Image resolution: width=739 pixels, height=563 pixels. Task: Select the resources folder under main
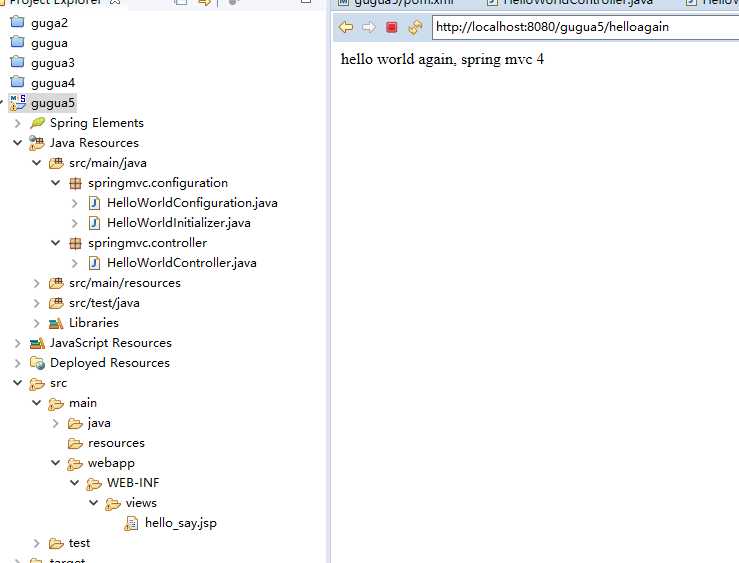tap(116, 443)
